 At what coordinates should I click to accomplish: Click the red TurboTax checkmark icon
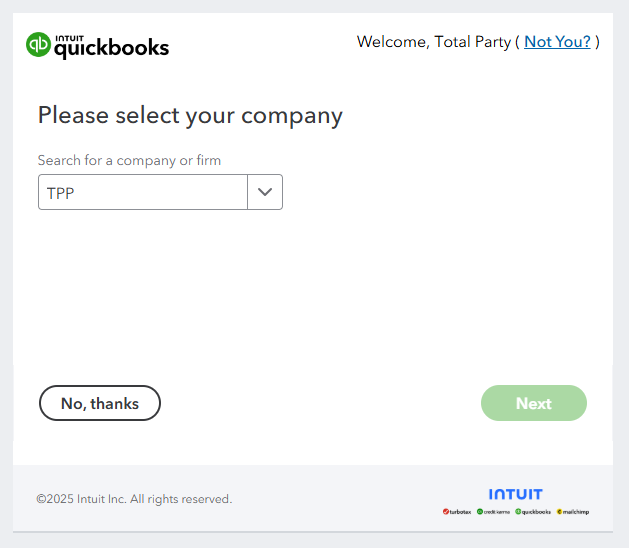click(x=446, y=511)
